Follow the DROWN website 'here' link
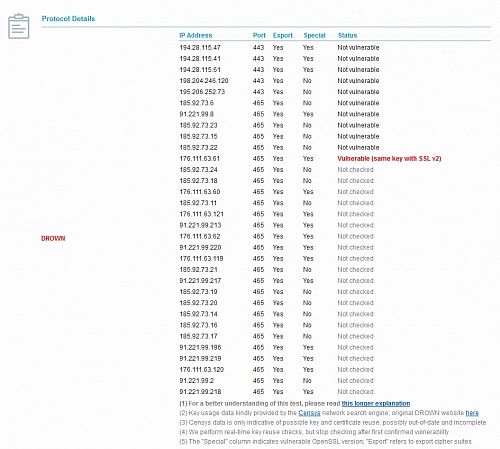The height and width of the screenshot is (449, 500). tap(472, 413)
